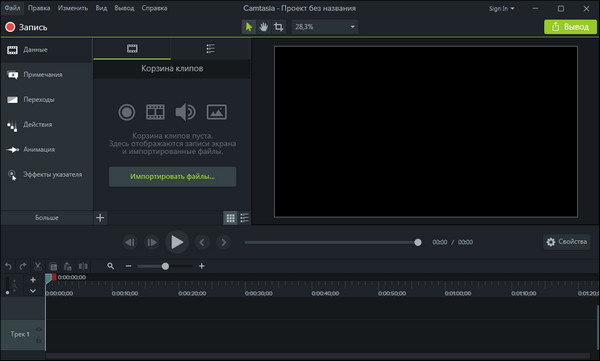Click the image picture icon in clip bin
The image size is (600, 361).
217,112
